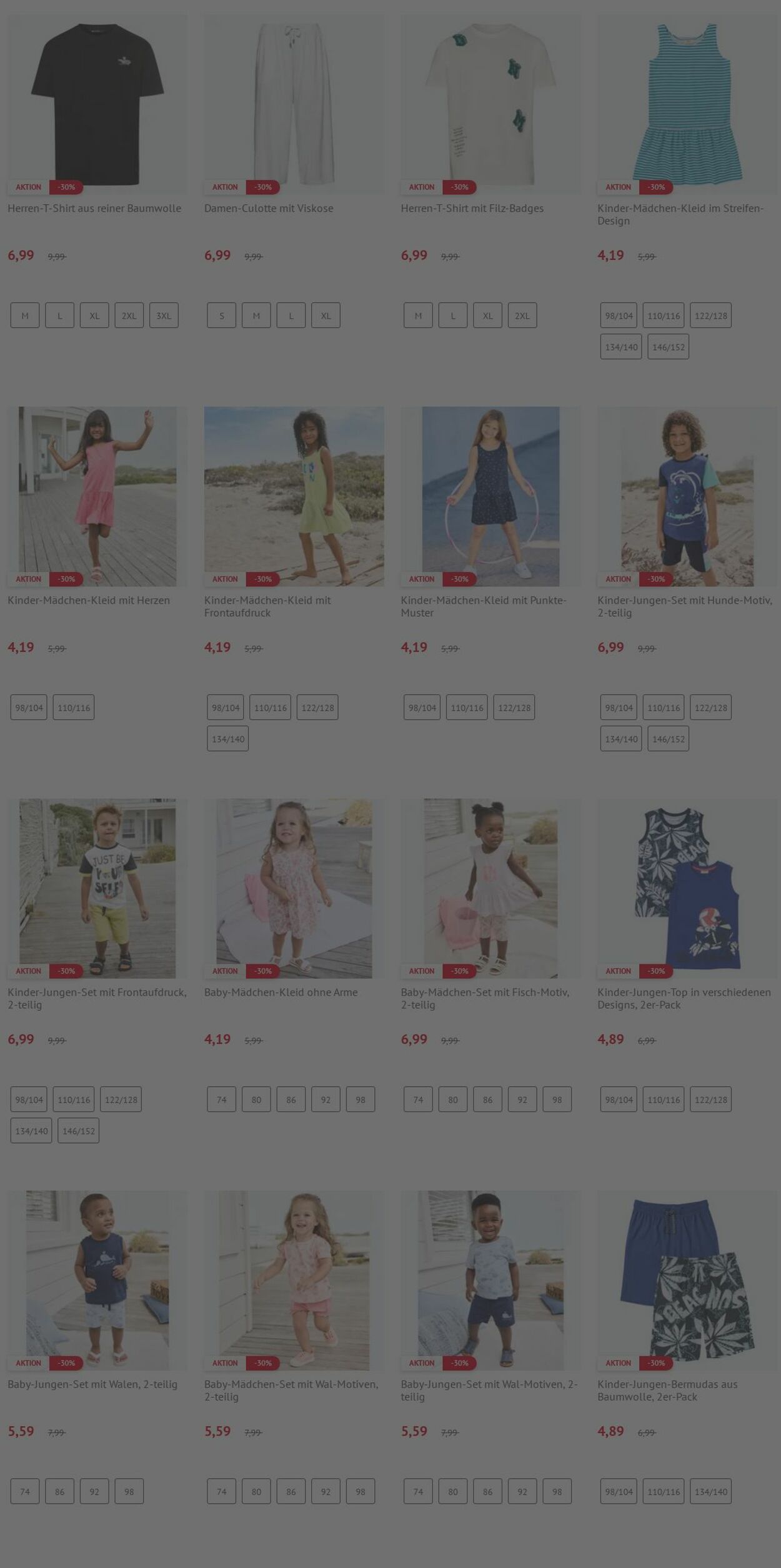This screenshot has width=781, height=1568.
Task: Open Kinder-Mädchen-Kleid mit Punkte-Muster title
Action: (x=484, y=606)
